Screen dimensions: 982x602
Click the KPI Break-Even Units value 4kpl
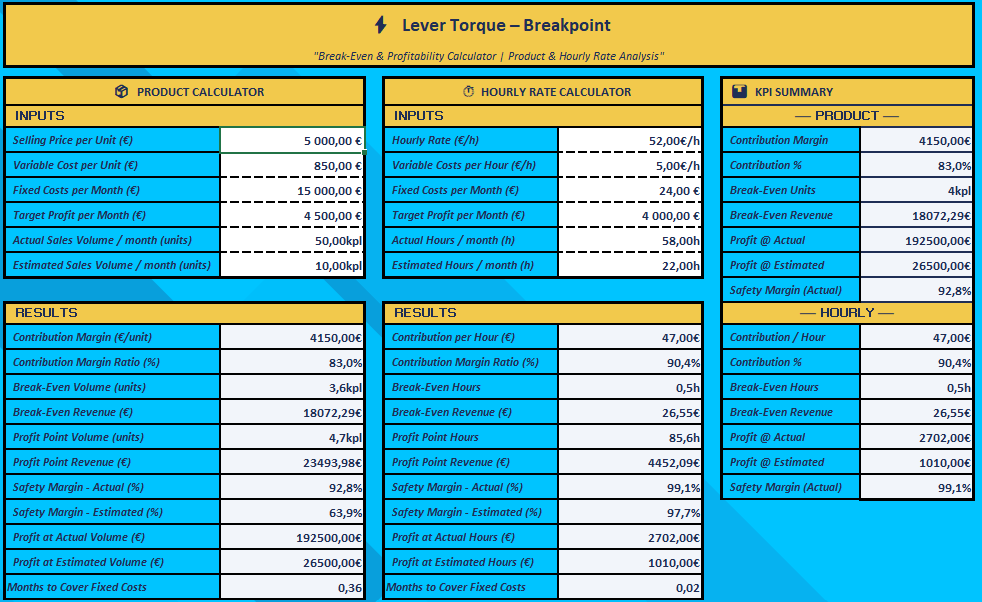[x=916, y=190]
